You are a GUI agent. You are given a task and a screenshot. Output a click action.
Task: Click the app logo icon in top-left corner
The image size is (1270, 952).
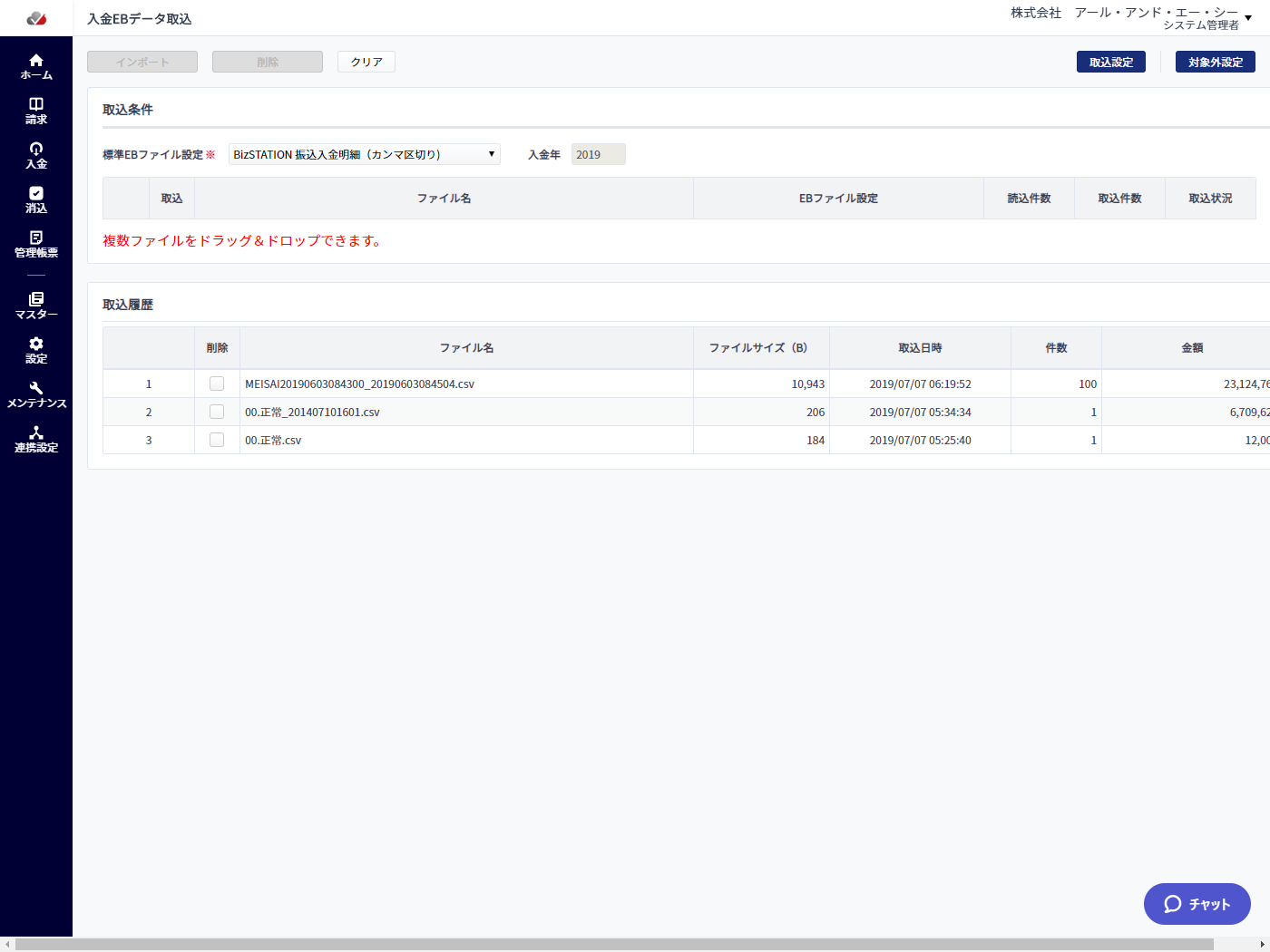(x=36, y=18)
